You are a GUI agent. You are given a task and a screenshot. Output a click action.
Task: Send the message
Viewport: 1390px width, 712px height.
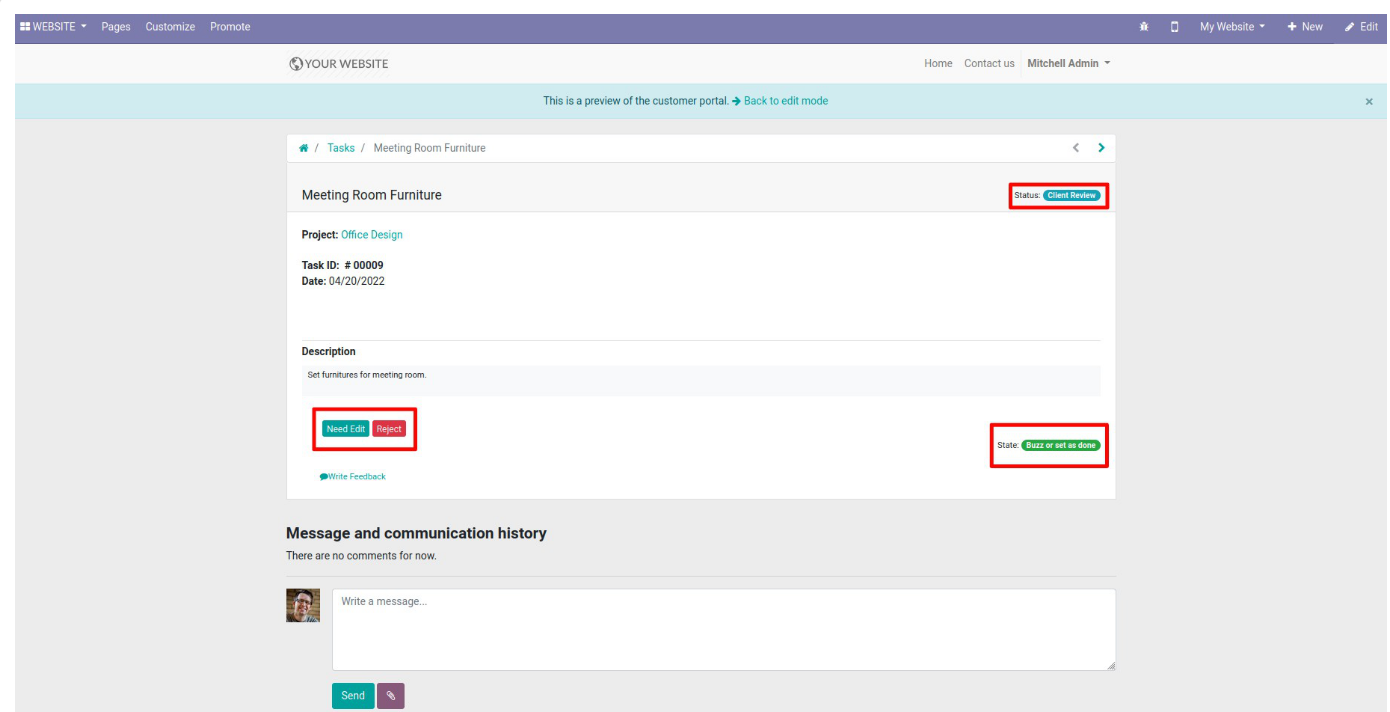coord(353,696)
